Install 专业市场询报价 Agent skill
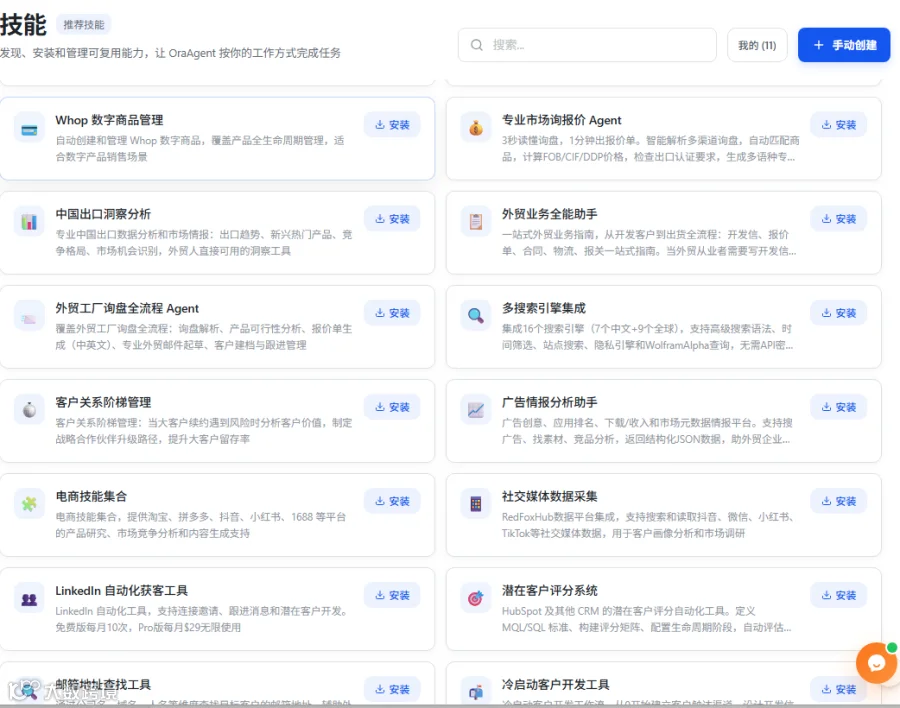 [x=839, y=125]
